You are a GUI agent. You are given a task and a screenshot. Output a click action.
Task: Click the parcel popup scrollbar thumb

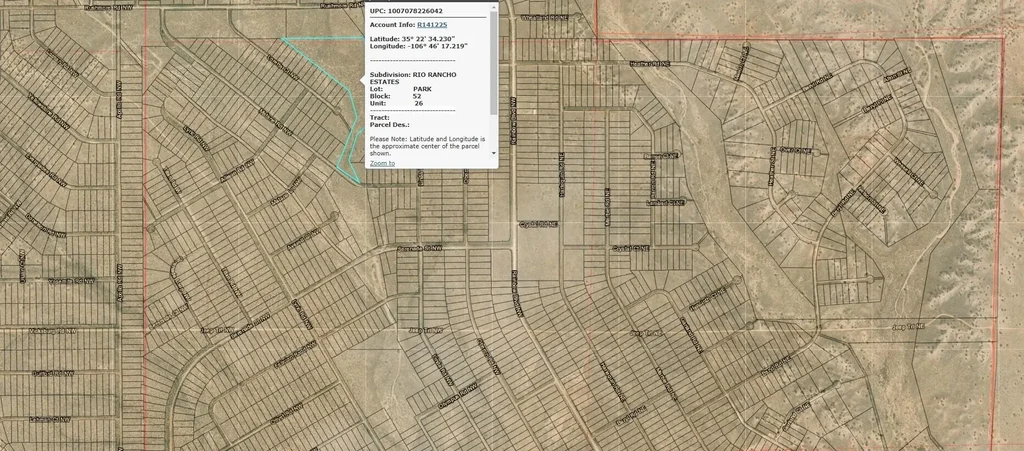493,60
